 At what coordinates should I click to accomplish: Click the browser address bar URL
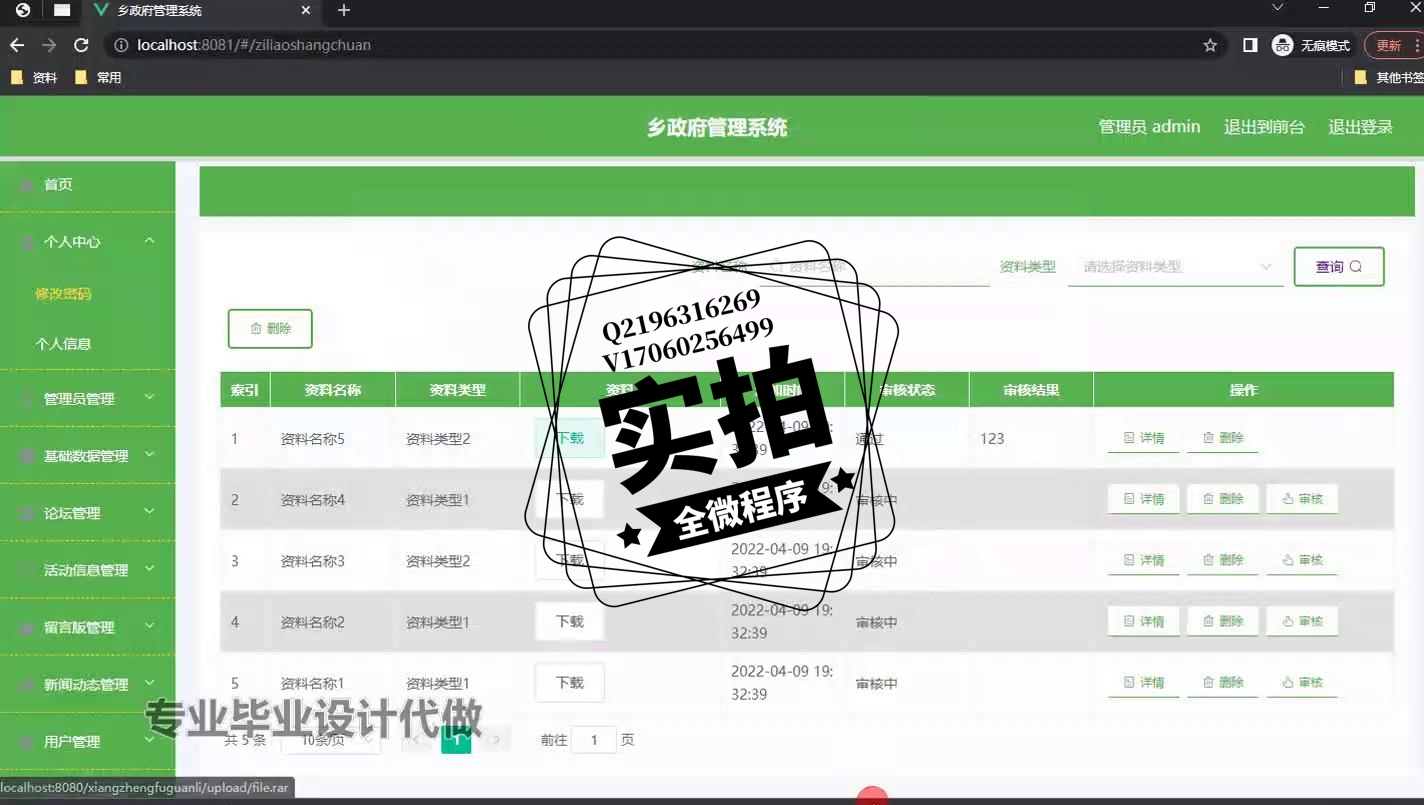[x=254, y=45]
